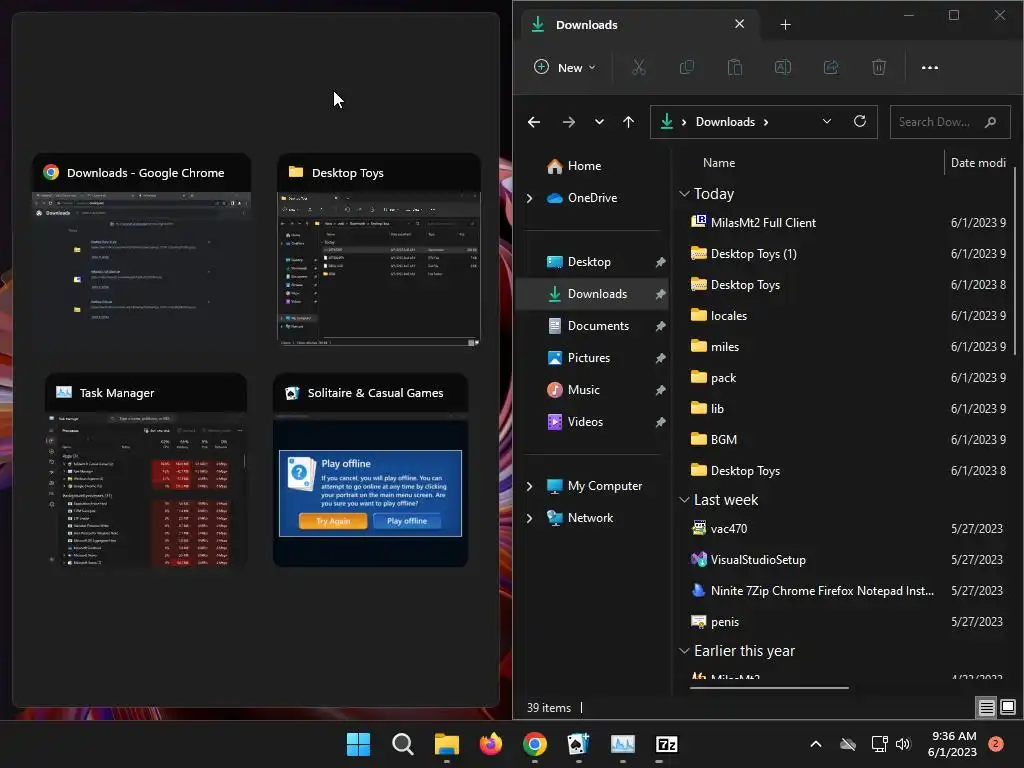Viewport: 1024px width, 768px height.
Task: Open the notification badge in tray
Action: click(996, 744)
